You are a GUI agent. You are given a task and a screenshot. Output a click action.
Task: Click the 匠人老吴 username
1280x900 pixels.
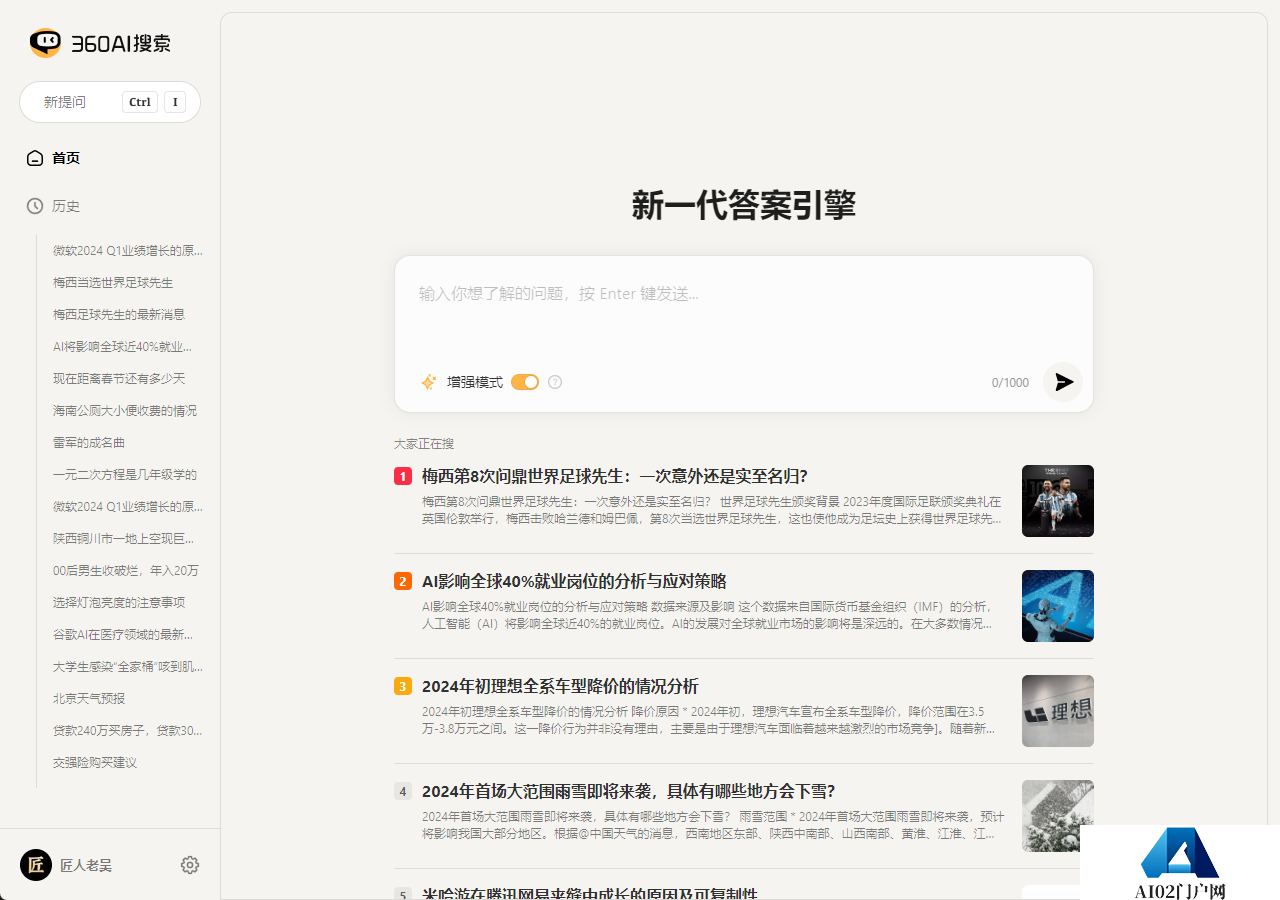click(x=86, y=865)
